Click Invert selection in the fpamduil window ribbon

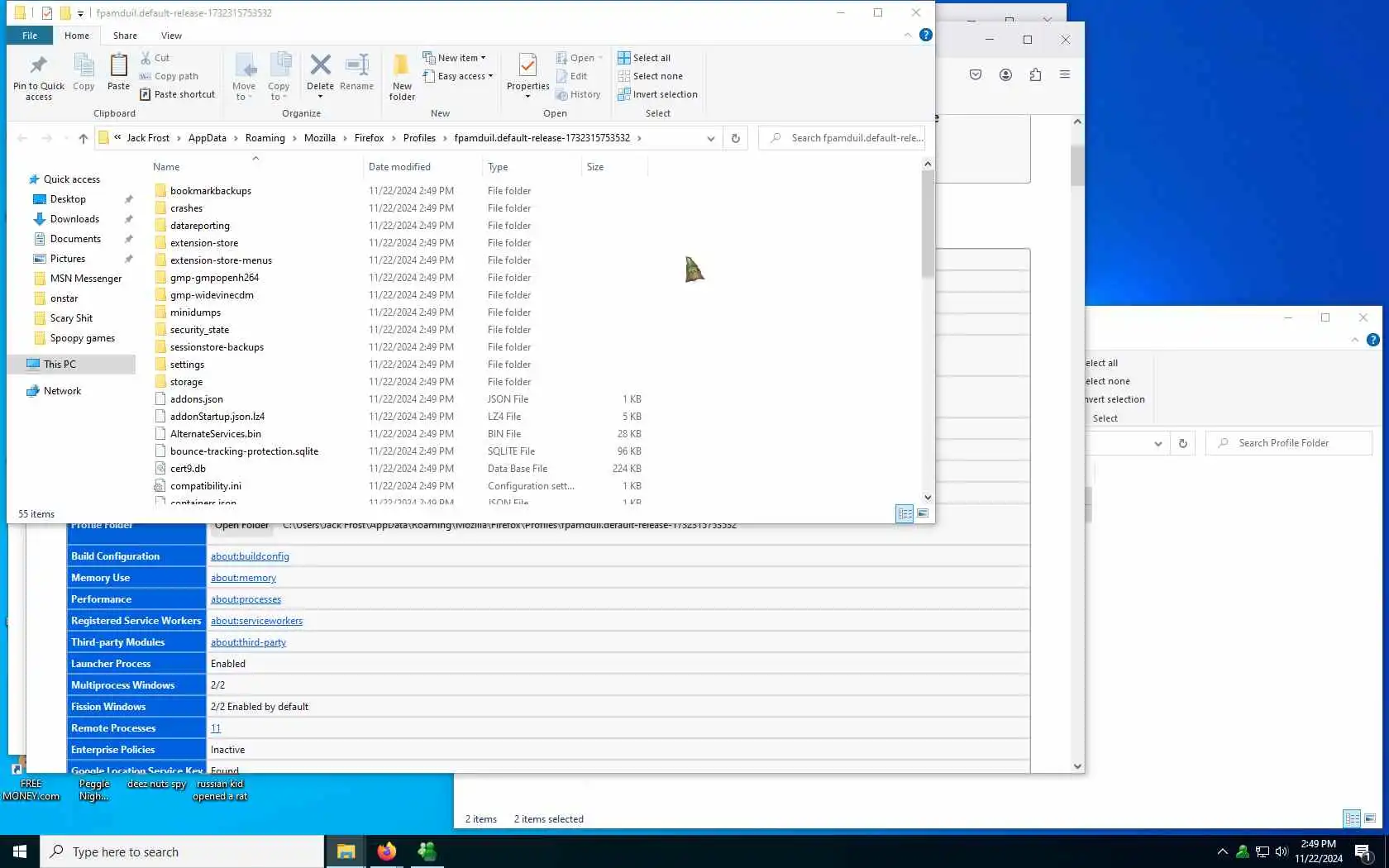[658, 94]
